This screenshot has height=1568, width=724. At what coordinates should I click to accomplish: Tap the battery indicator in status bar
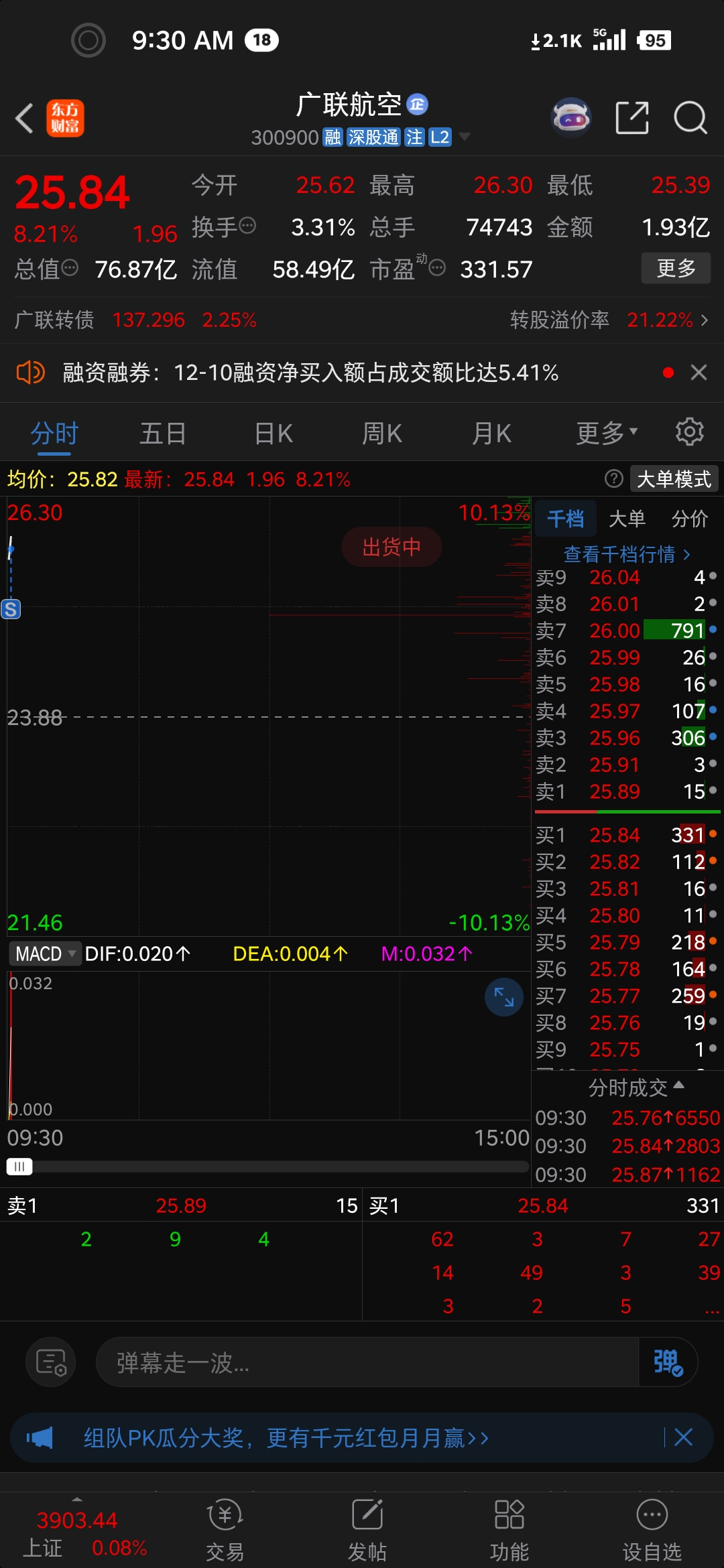(654, 40)
